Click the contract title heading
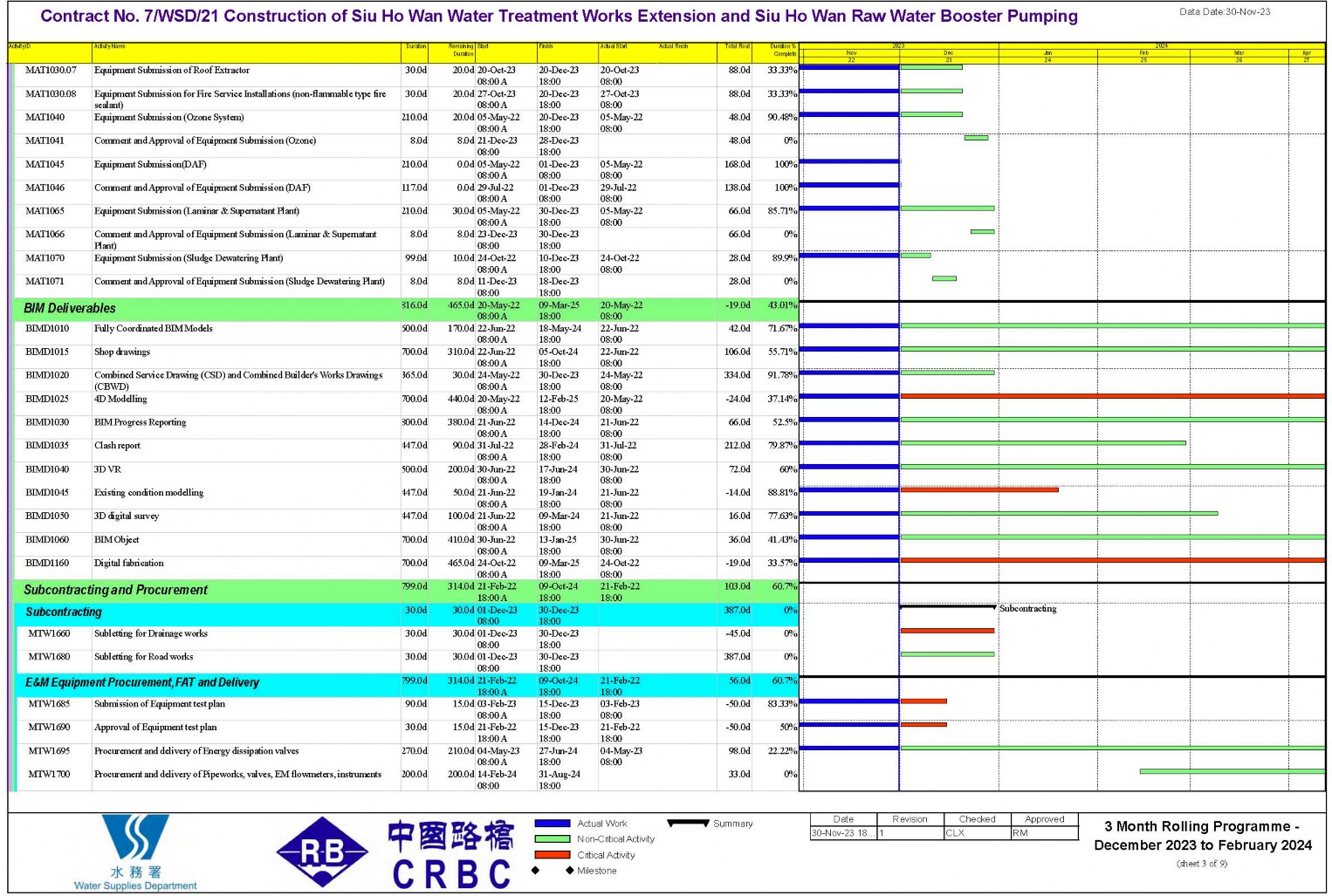This screenshot has width=1332, height=896. coord(559,17)
